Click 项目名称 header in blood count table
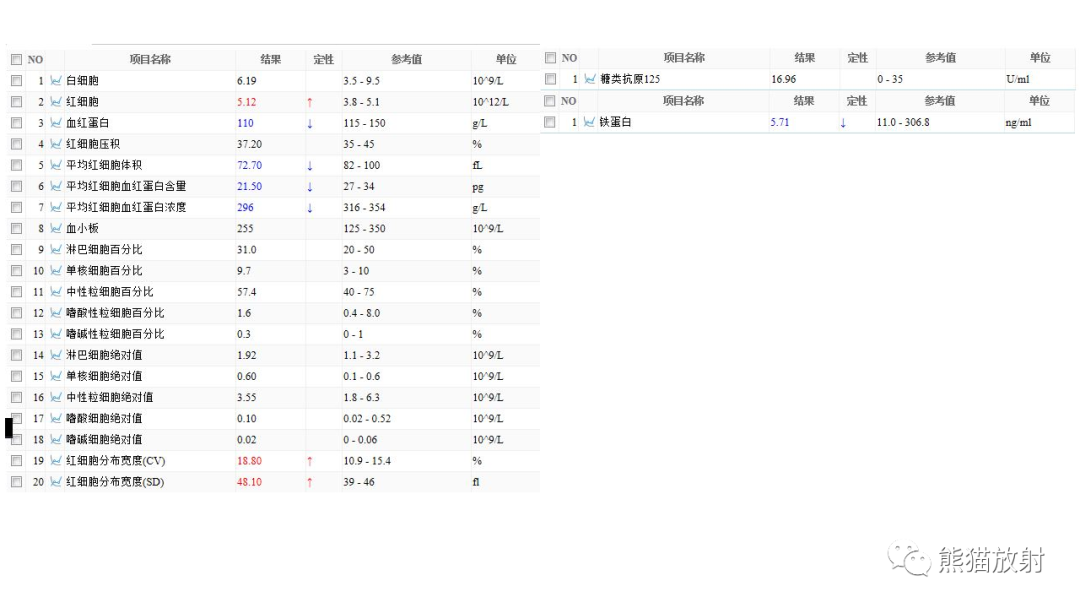The image size is (1080, 608). point(150,59)
